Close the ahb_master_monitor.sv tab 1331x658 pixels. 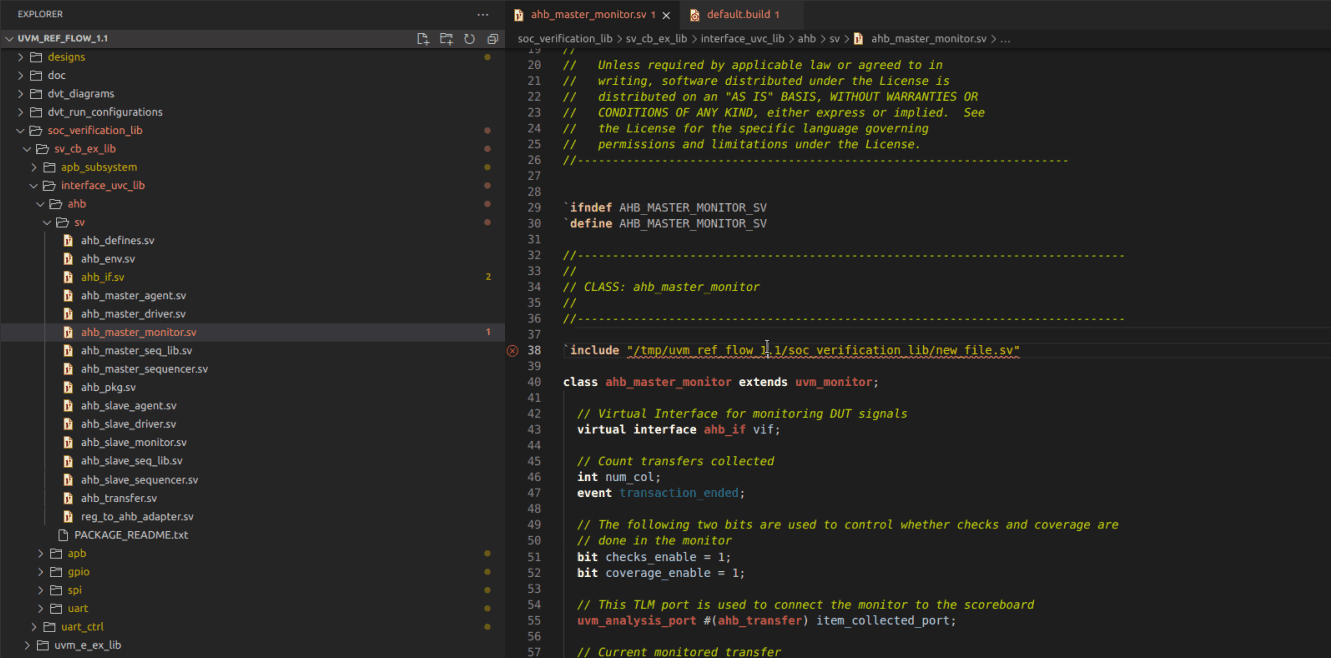click(x=665, y=15)
